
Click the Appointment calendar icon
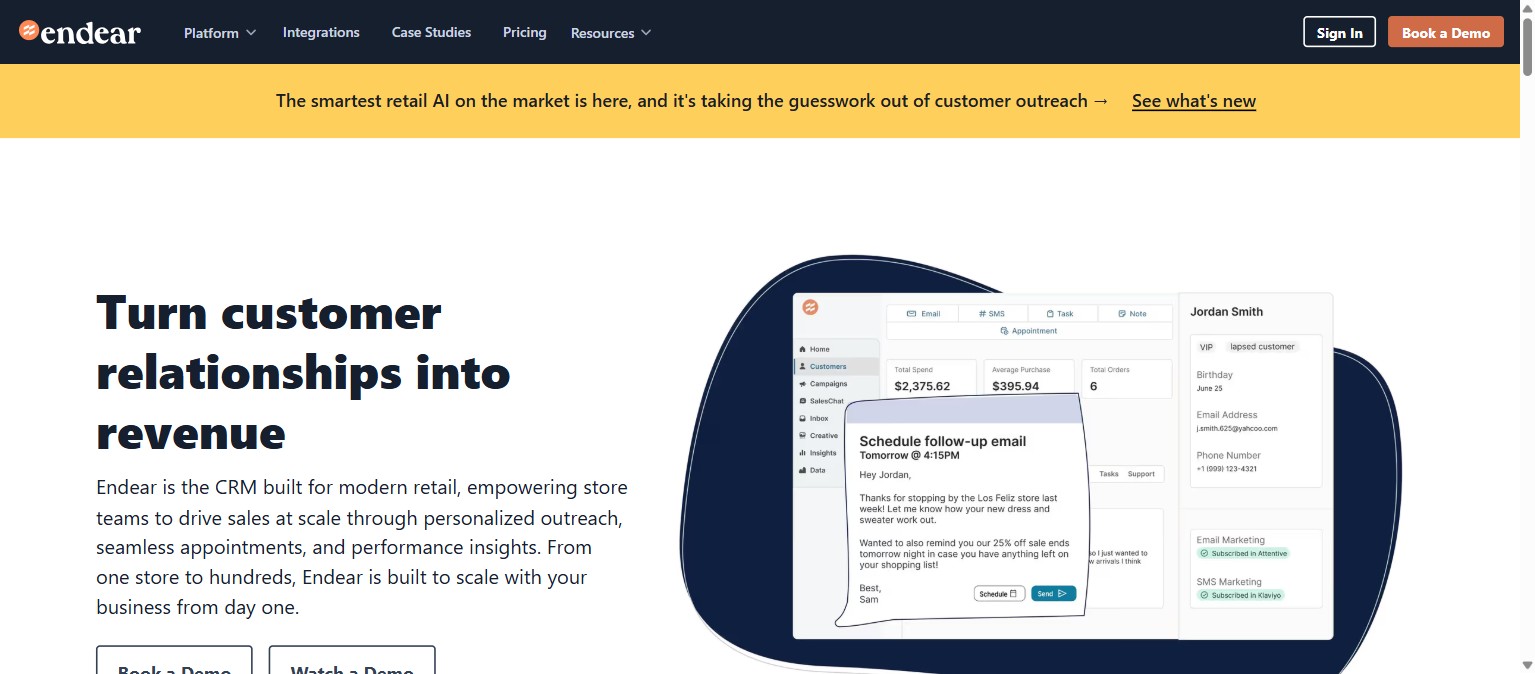coord(1004,331)
